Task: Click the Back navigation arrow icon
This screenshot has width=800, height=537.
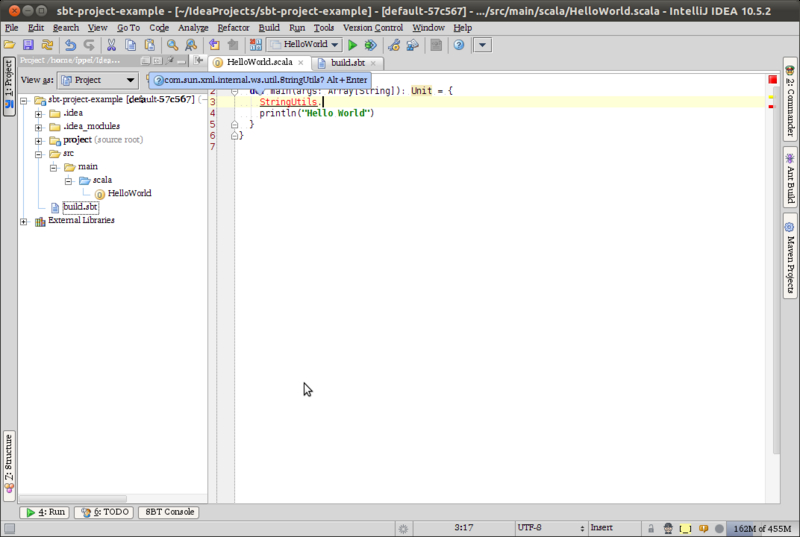Action: pos(214,45)
